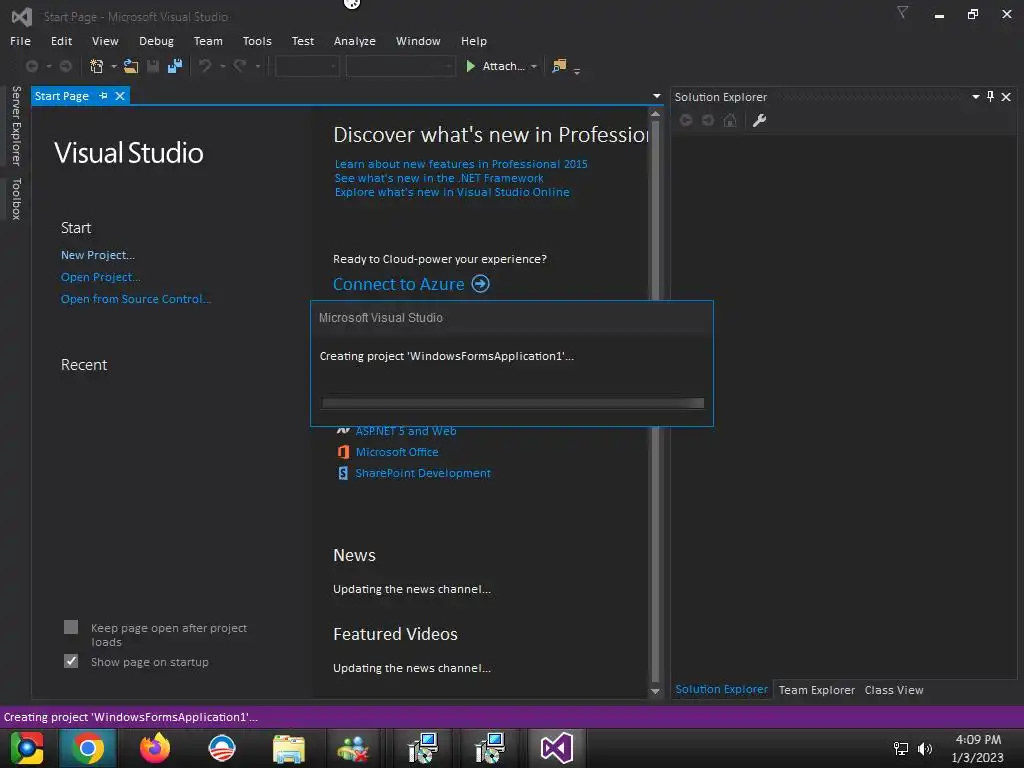Open the View menu
Image resolution: width=1024 pixels, height=768 pixels.
point(105,41)
